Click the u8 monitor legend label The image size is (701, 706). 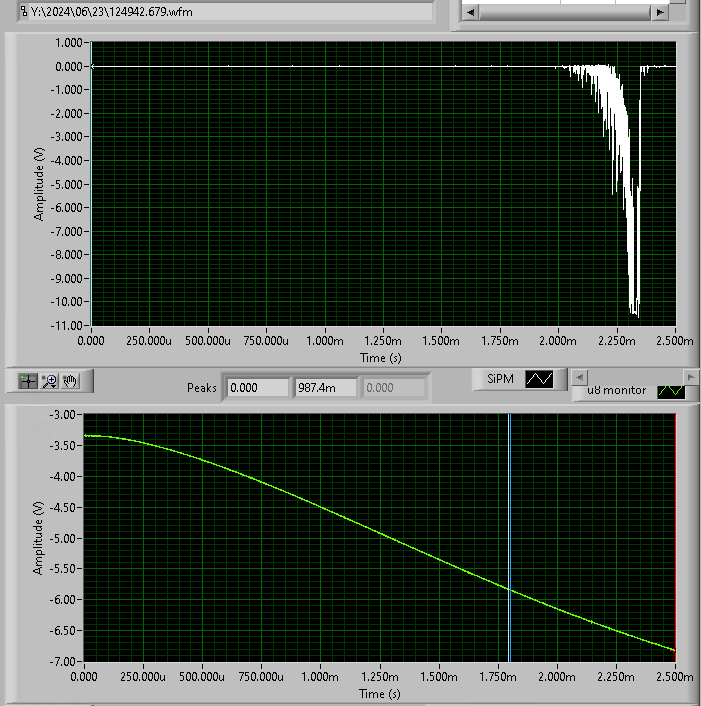click(616, 390)
